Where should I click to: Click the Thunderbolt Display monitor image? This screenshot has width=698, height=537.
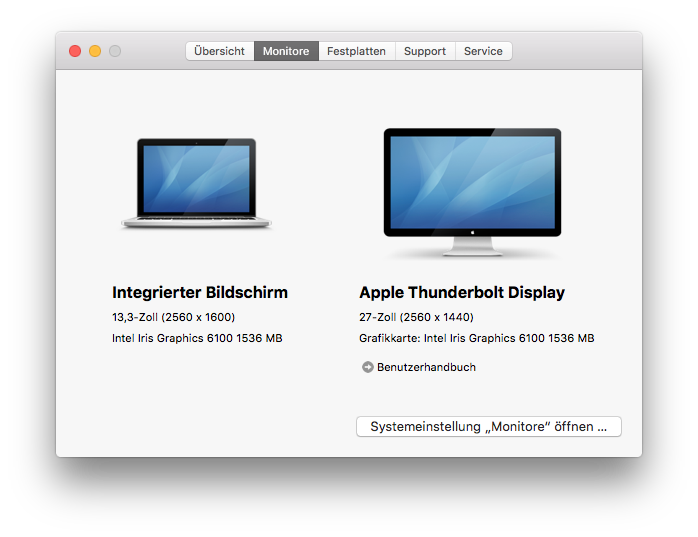click(472, 188)
